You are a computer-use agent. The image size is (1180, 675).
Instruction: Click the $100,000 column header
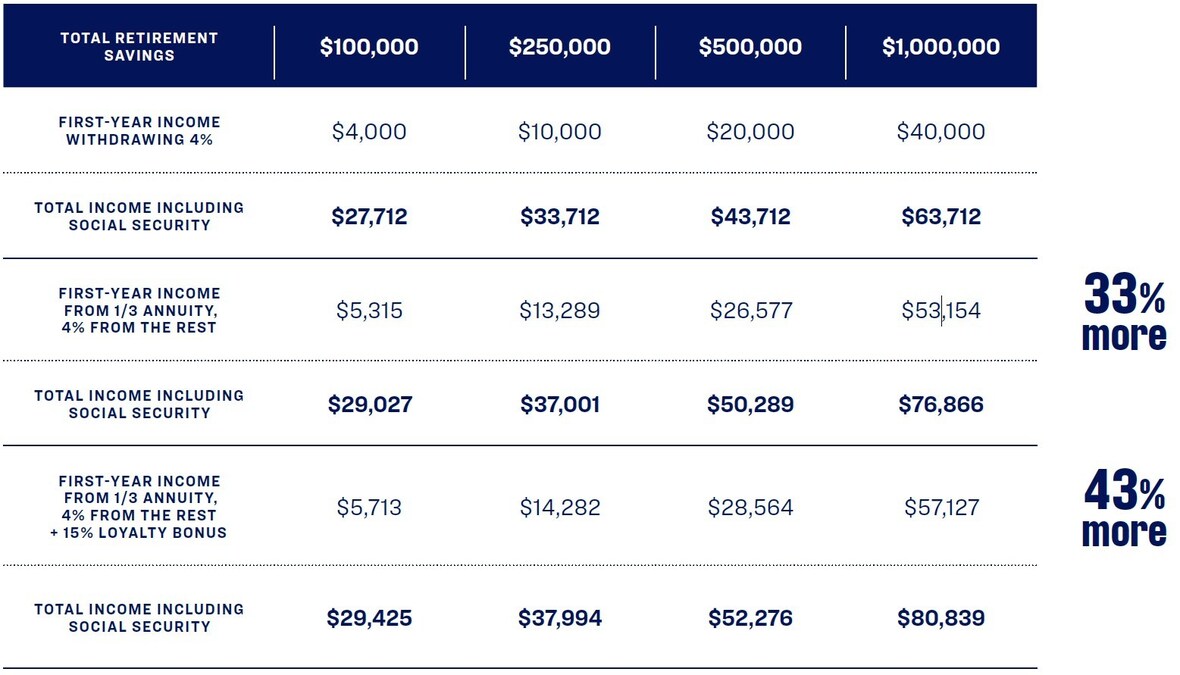coord(369,47)
